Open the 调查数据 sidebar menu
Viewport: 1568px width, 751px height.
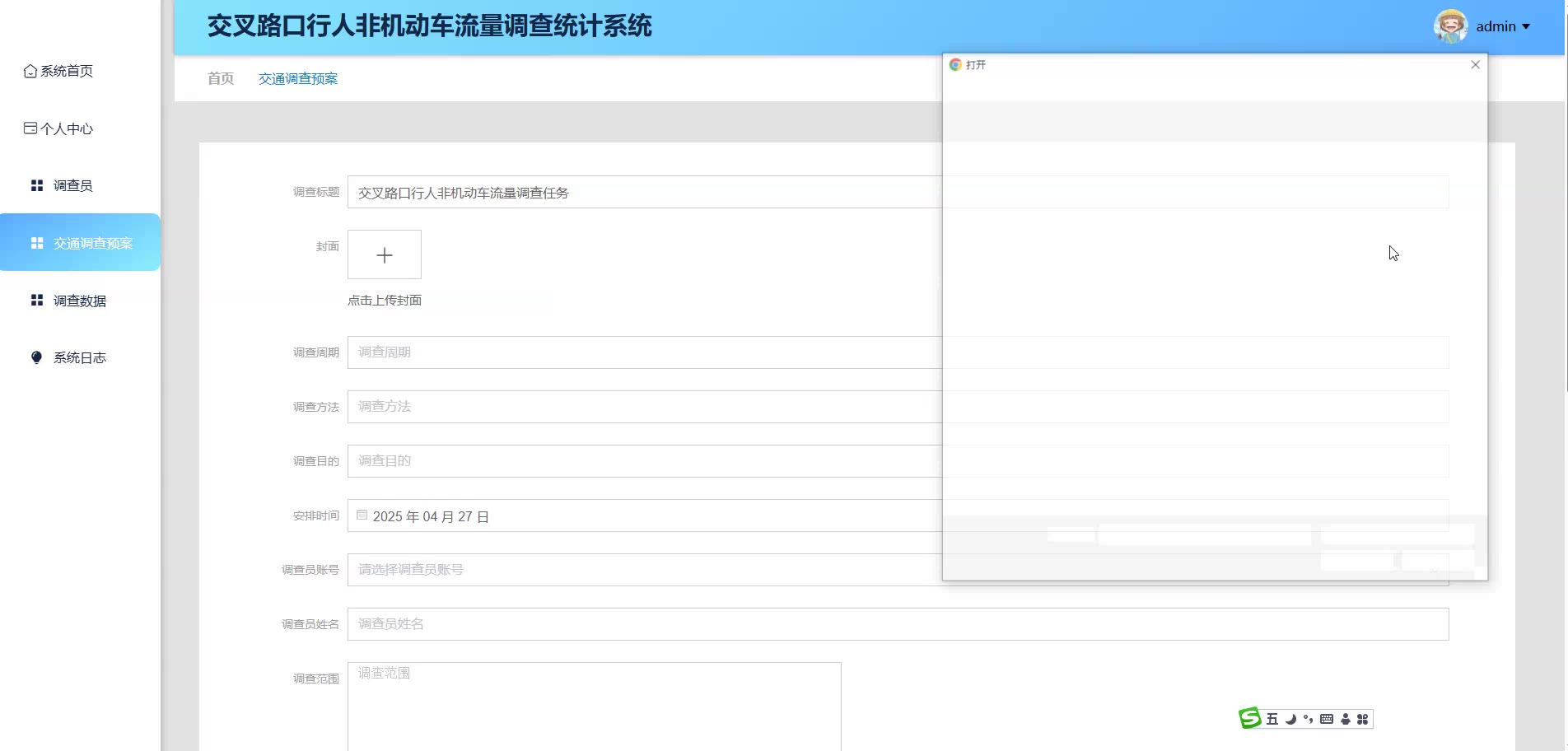pos(80,301)
